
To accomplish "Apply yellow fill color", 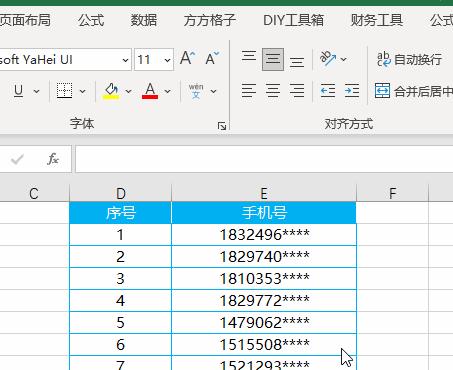I will click(111, 91).
